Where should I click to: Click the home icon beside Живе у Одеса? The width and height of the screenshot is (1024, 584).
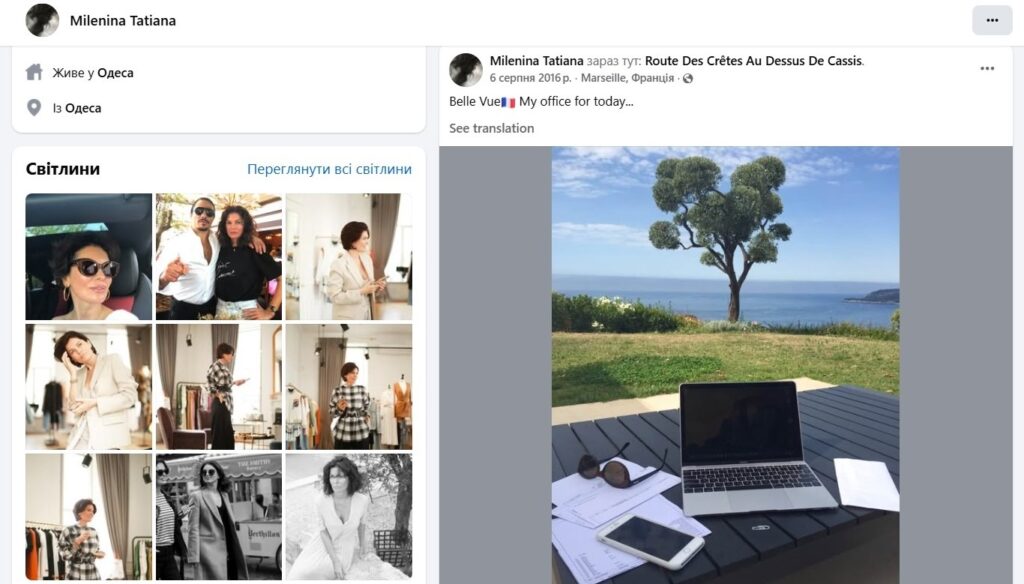(34, 72)
